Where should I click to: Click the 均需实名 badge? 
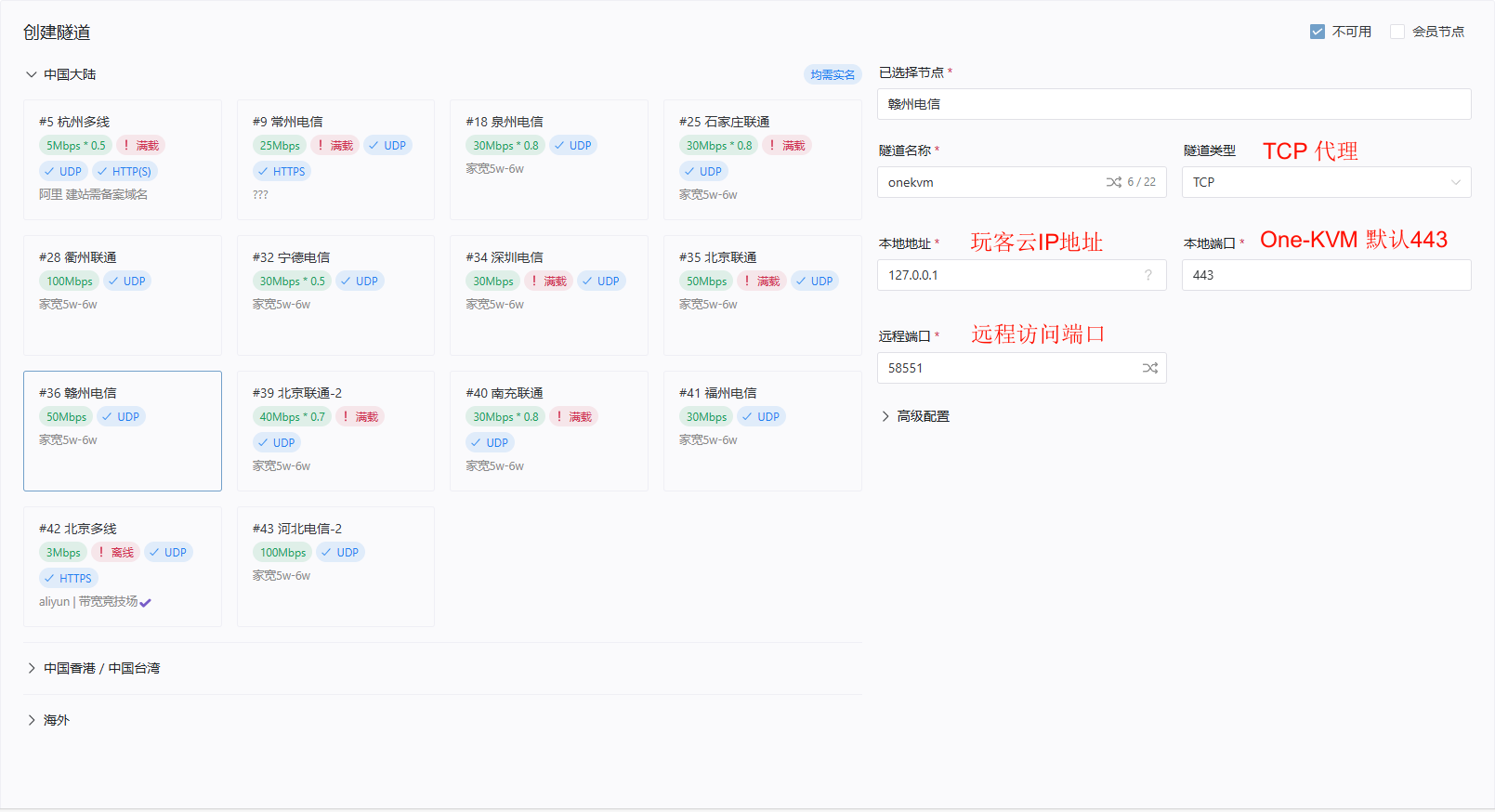[x=832, y=74]
